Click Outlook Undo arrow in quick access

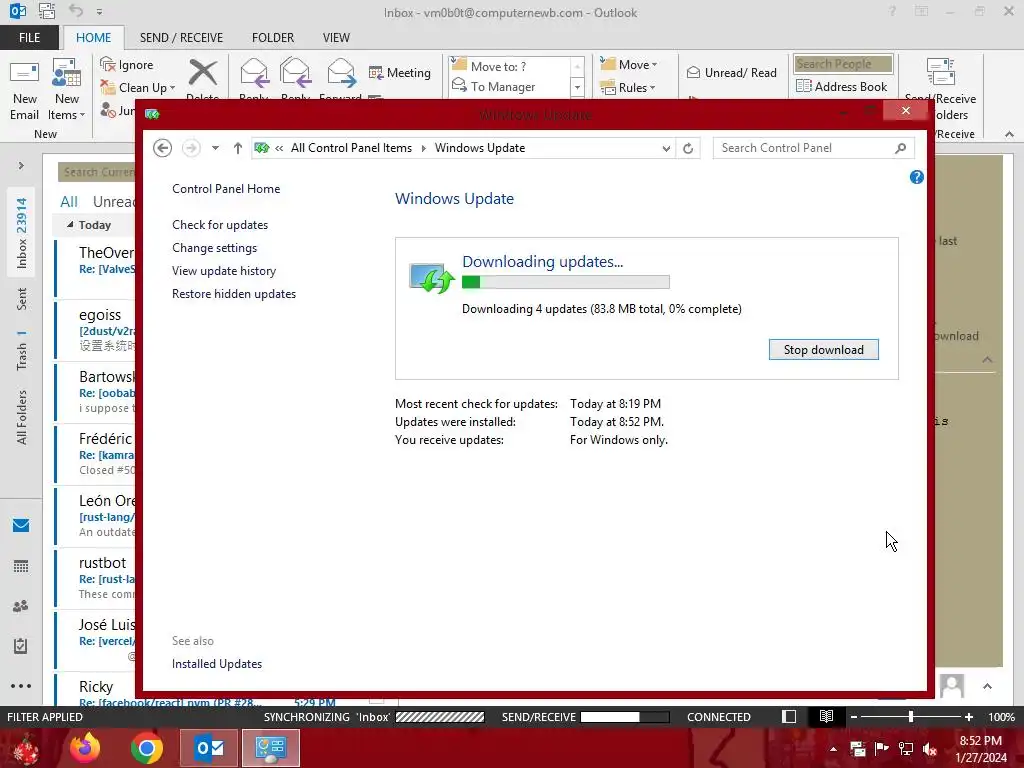click(x=76, y=11)
